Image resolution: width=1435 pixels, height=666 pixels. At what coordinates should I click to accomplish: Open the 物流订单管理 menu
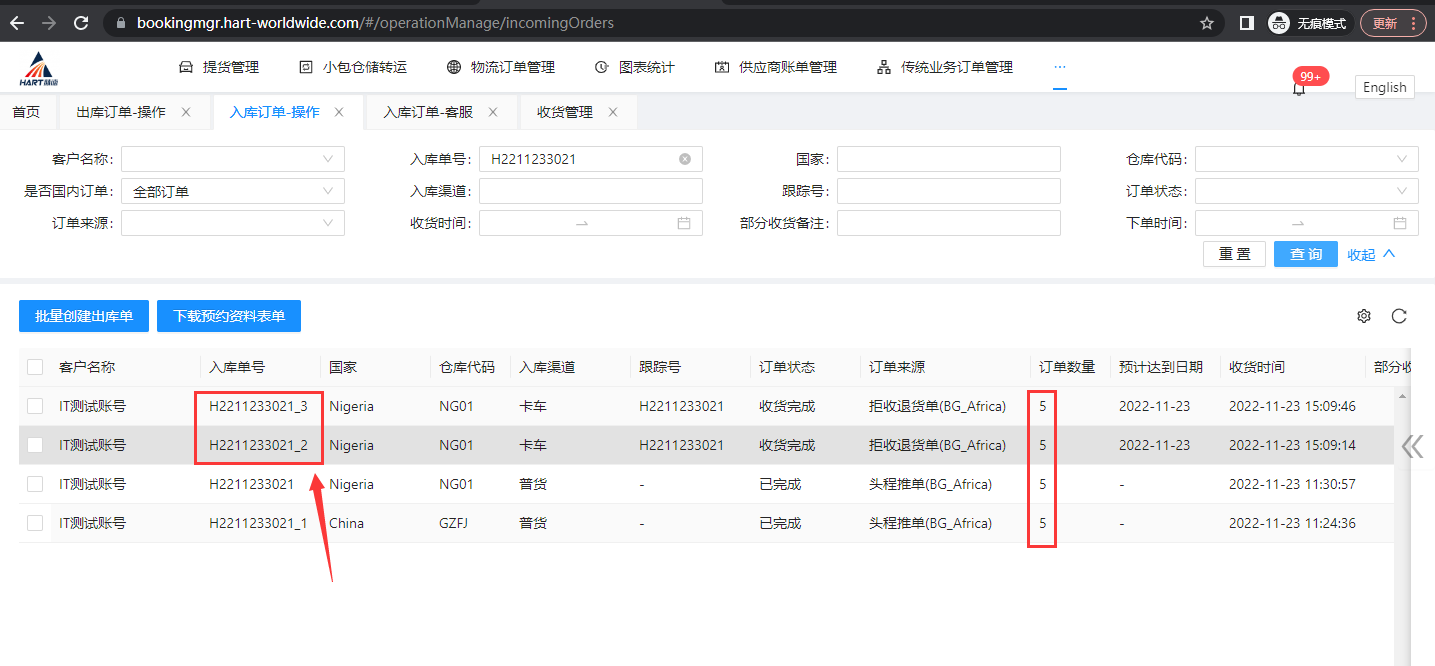click(x=501, y=67)
